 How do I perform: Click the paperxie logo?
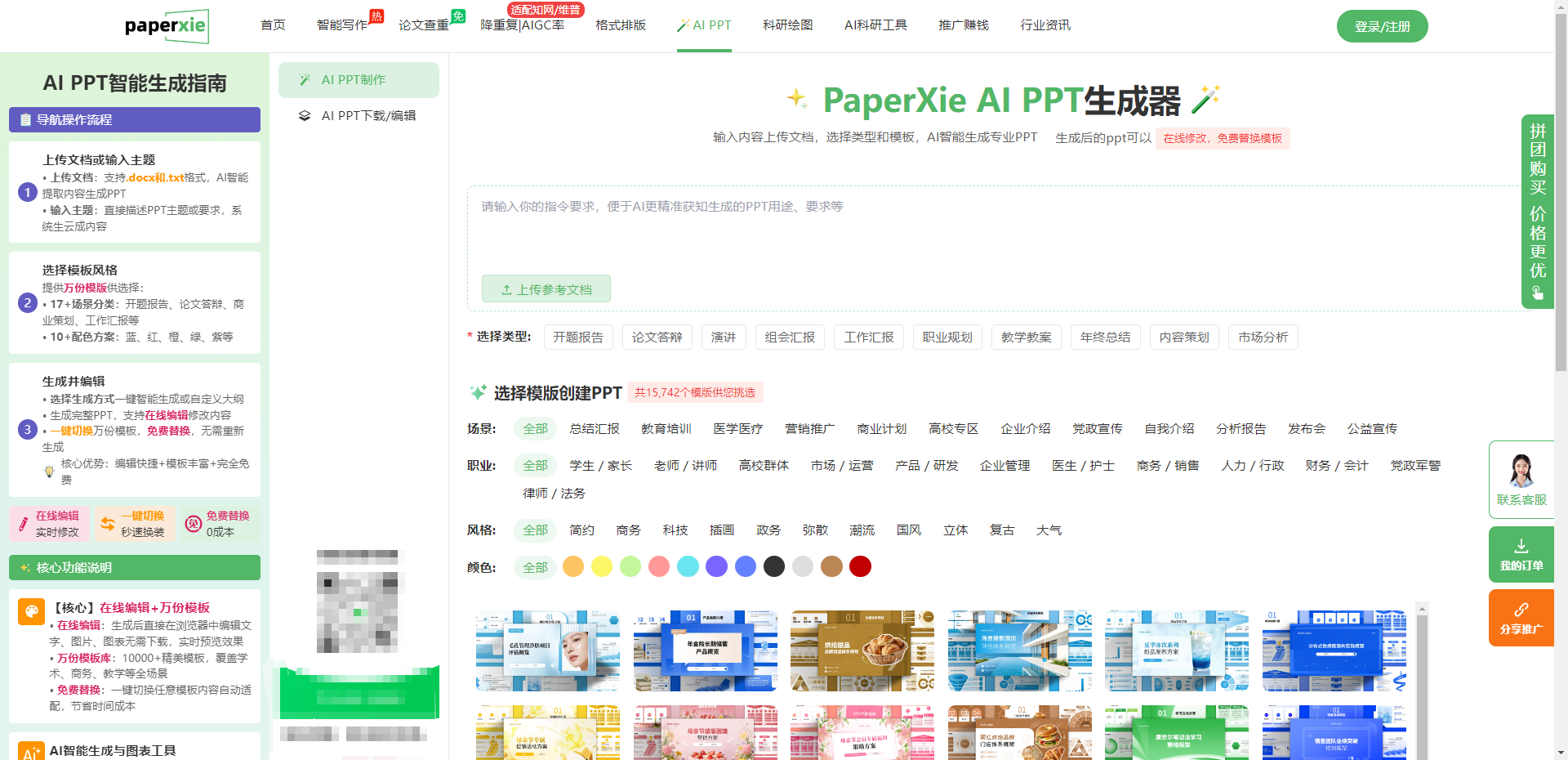coord(166,26)
